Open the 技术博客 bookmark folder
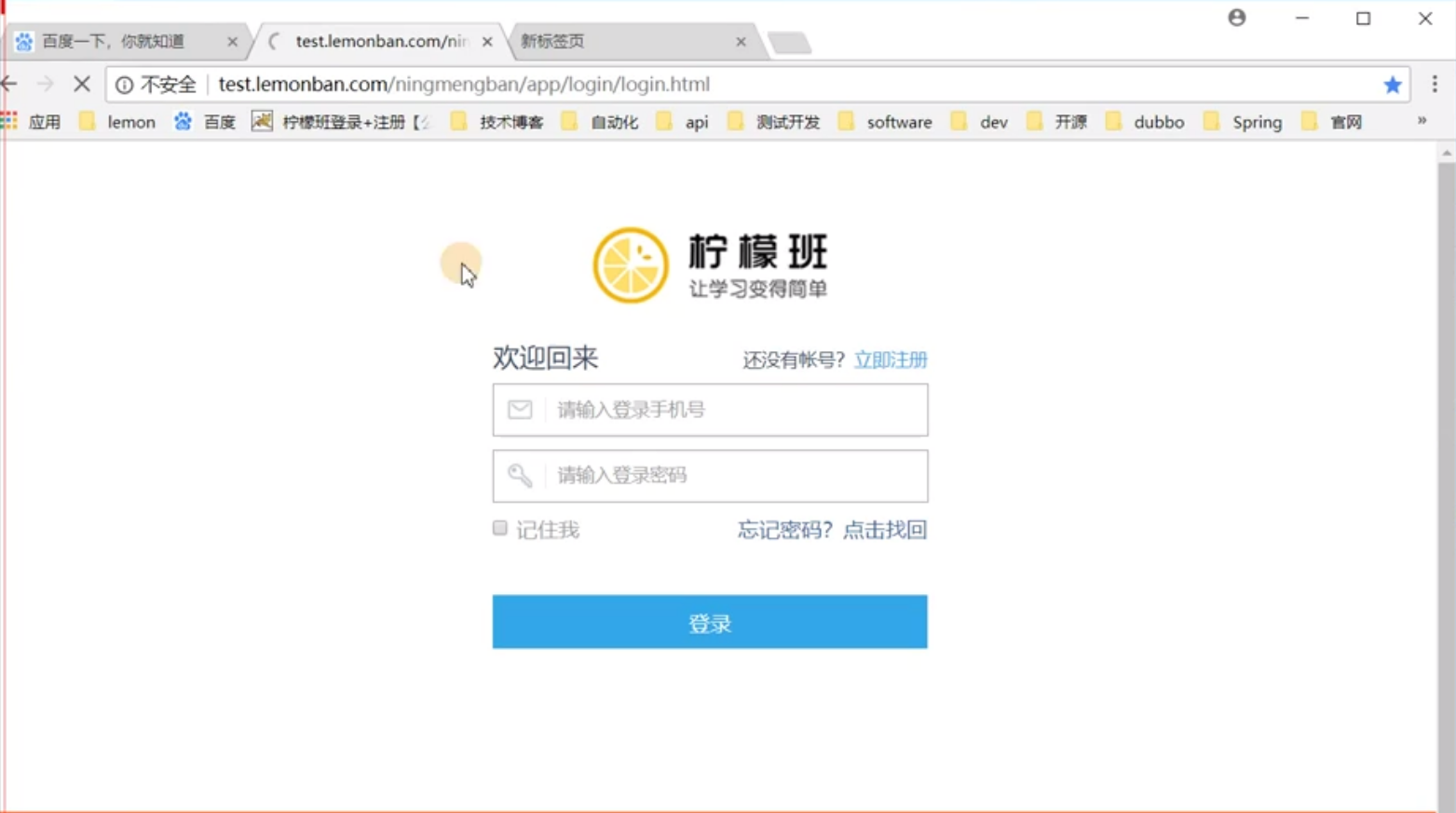The width and height of the screenshot is (1456, 813). [x=497, y=122]
